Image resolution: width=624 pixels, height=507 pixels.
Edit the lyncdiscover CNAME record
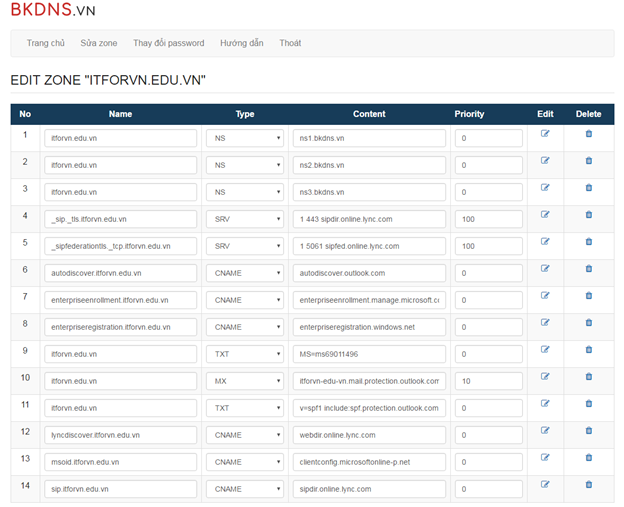point(545,431)
